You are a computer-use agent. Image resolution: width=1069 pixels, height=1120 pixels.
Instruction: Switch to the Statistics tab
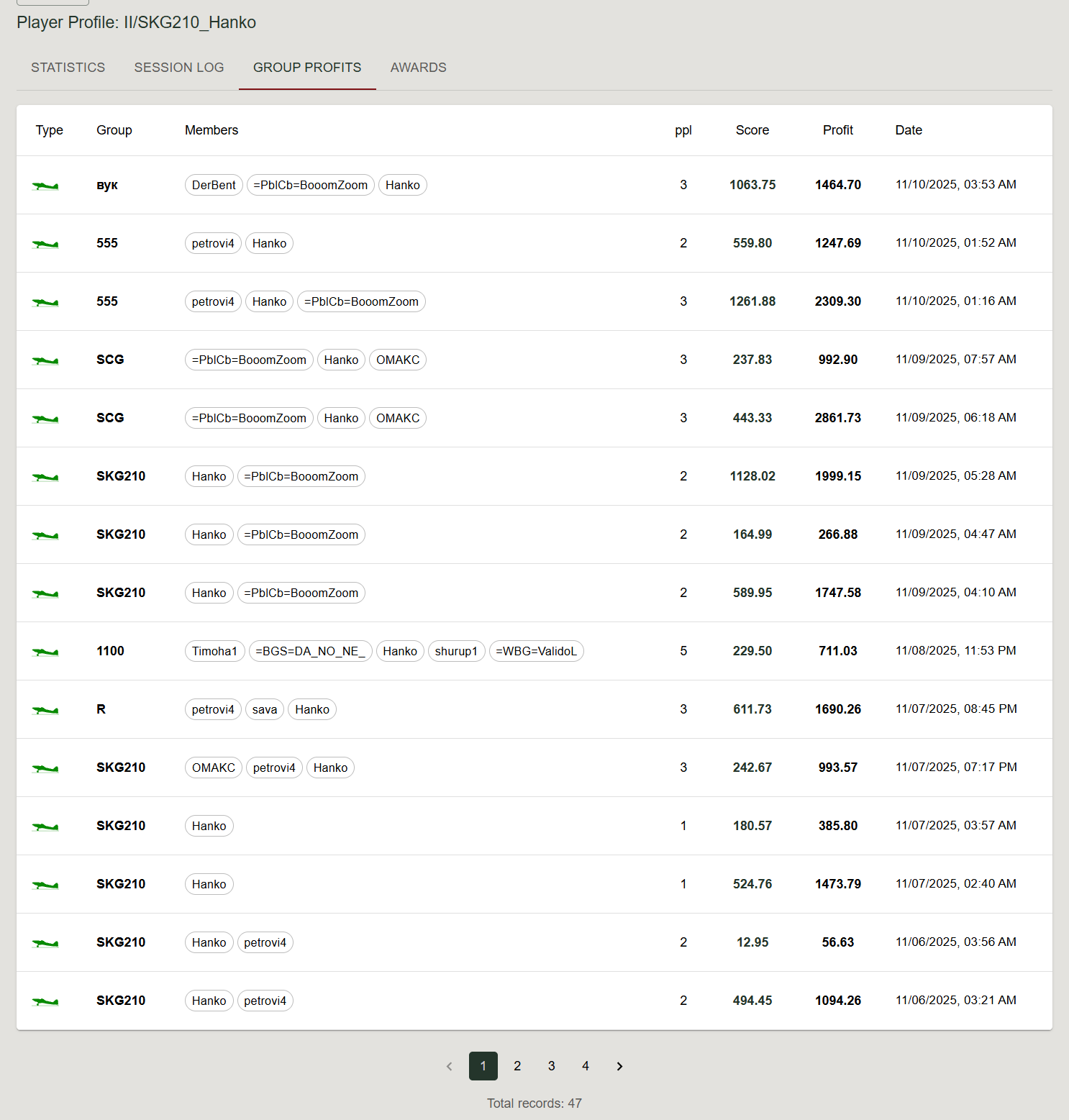click(x=68, y=68)
